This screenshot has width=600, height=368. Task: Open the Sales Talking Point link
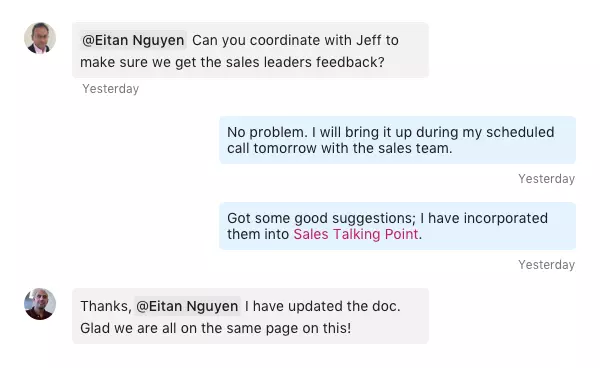355,234
